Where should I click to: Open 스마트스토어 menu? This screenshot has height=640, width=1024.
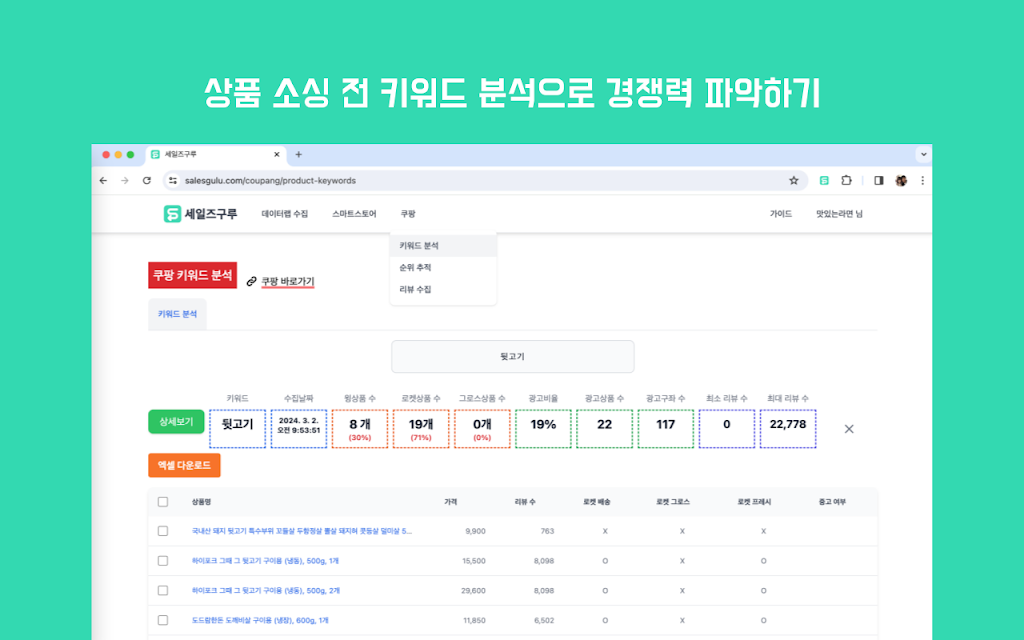[354, 214]
